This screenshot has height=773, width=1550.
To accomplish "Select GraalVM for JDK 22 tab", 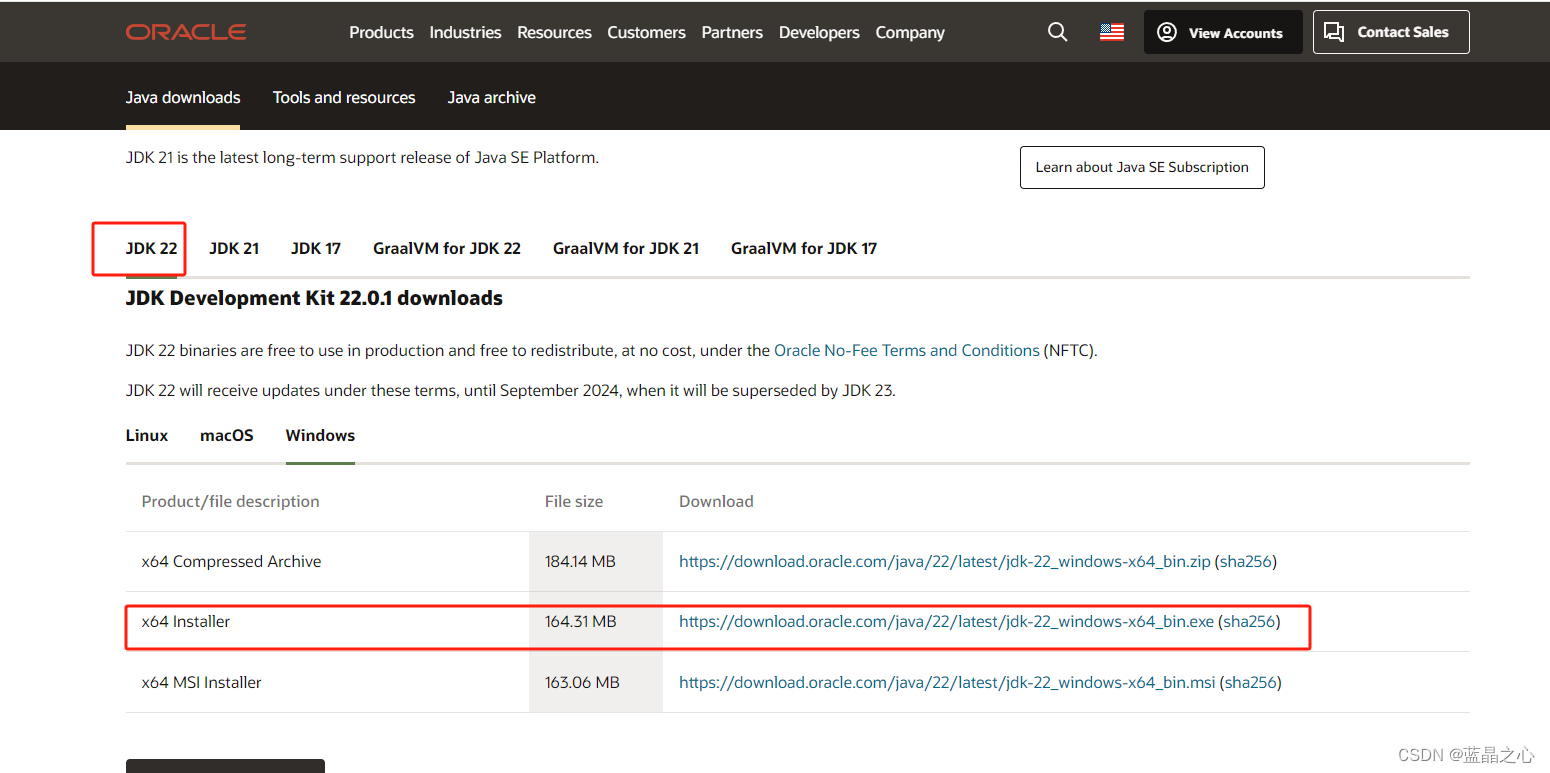I will [447, 248].
